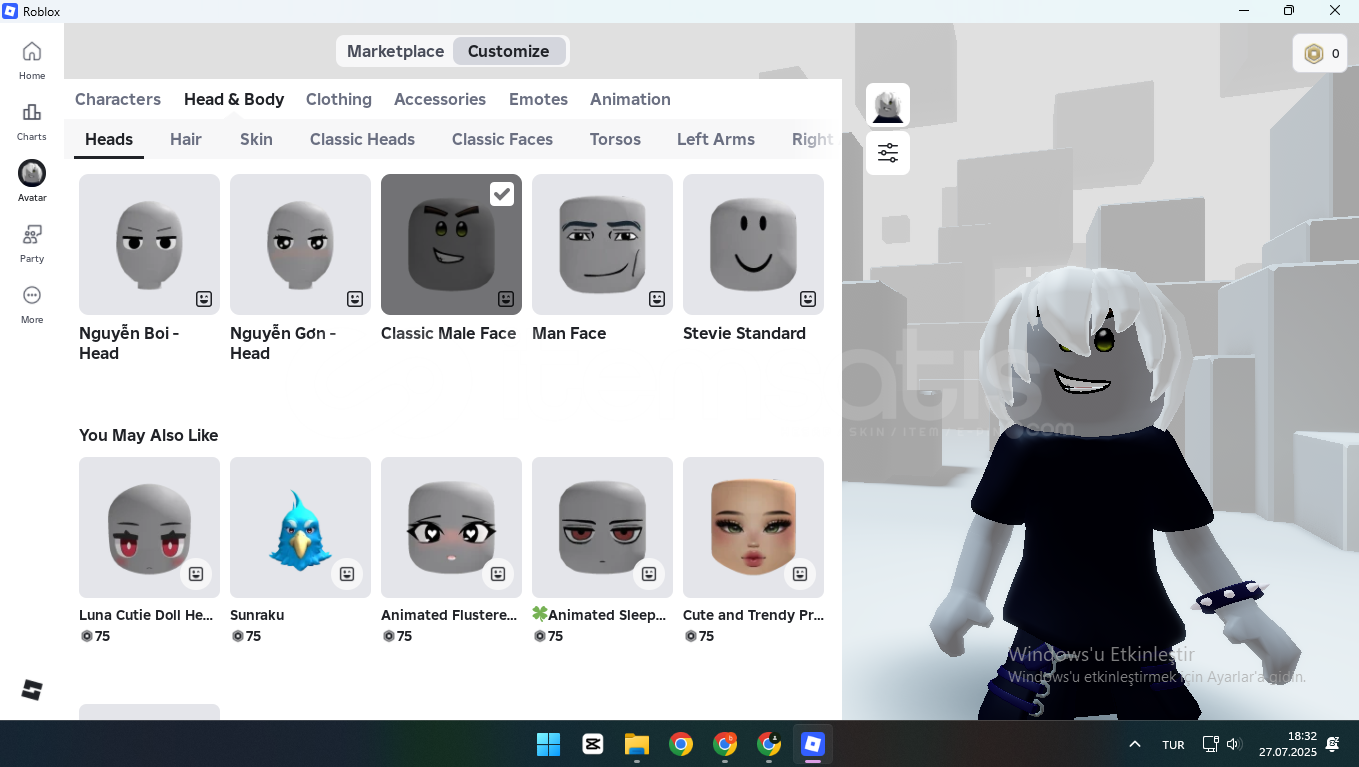Viewport: 1359px width, 767px height.
Task: Select the Torsos subtab
Action: [x=615, y=139]
